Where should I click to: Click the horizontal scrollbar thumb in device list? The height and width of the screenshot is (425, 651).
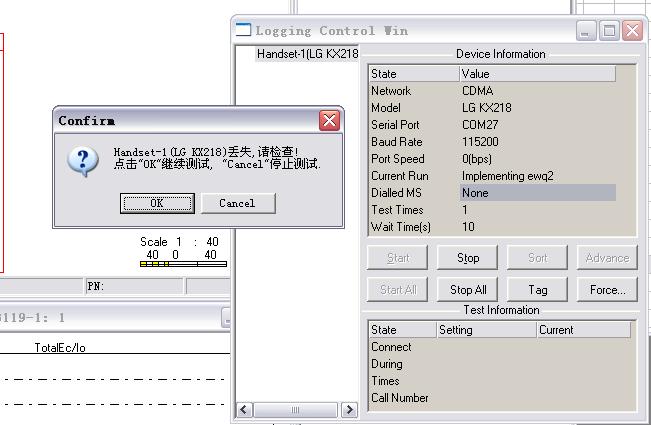point(295,410)
